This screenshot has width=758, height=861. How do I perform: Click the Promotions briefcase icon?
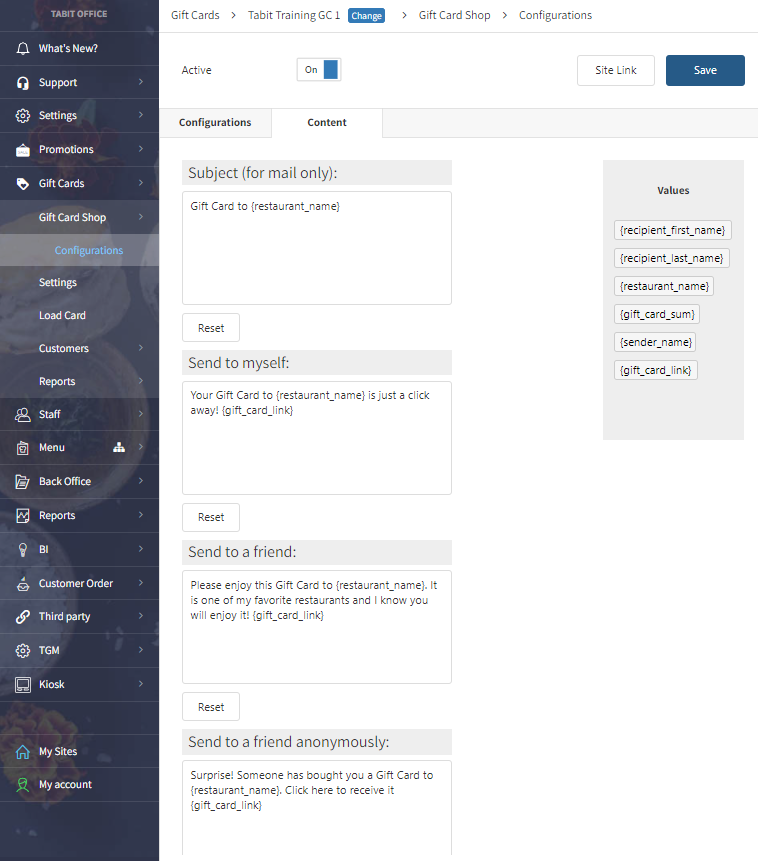coord(22,150)
